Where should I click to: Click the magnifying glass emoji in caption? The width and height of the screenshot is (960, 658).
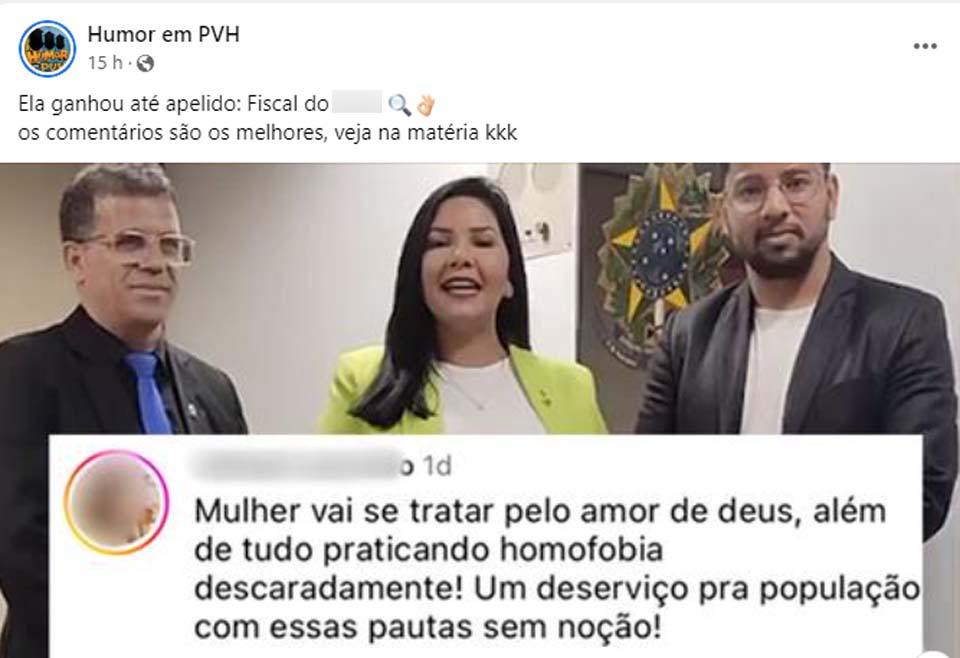pos(400,105)
